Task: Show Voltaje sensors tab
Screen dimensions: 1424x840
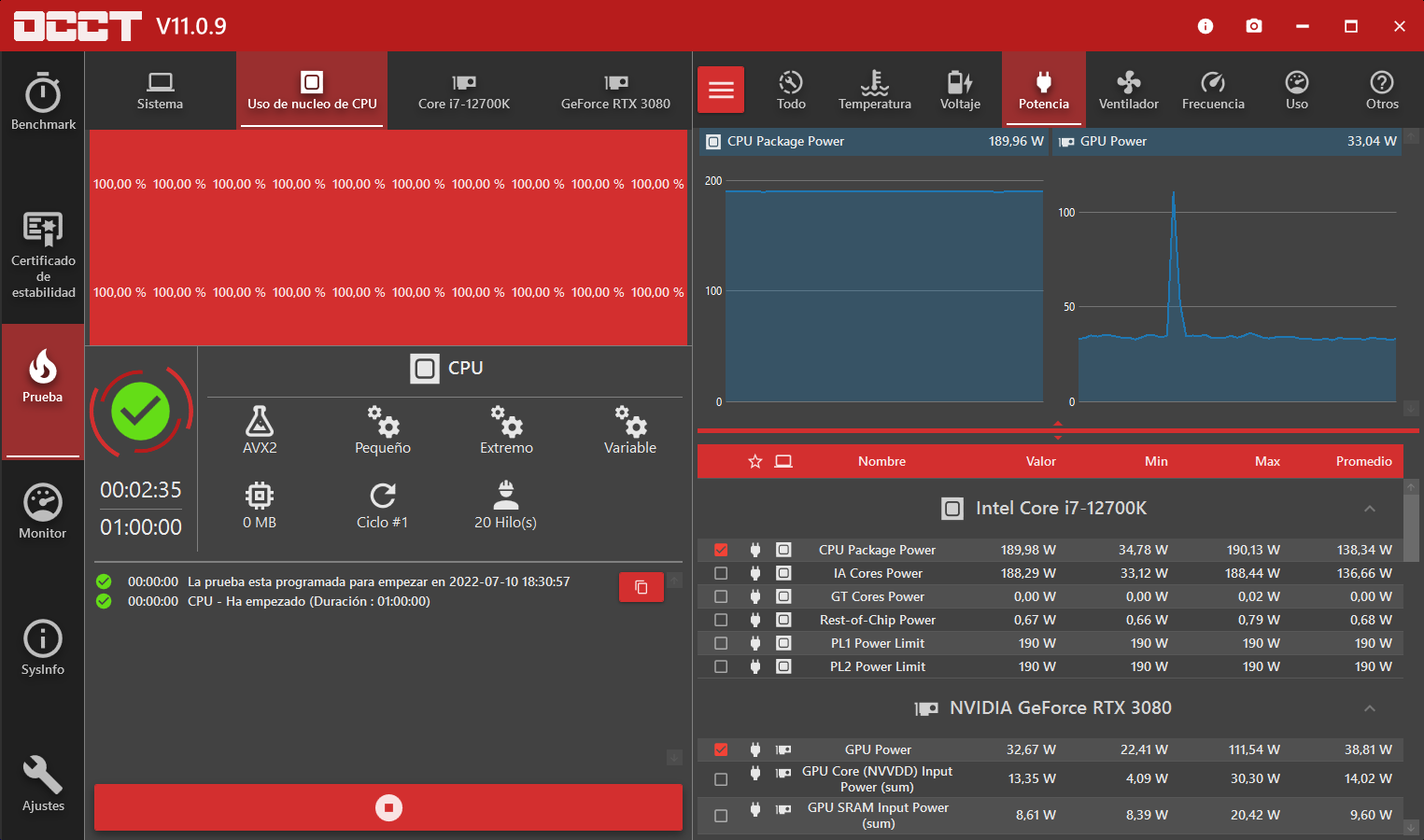Action: click(x=960, y=90)
